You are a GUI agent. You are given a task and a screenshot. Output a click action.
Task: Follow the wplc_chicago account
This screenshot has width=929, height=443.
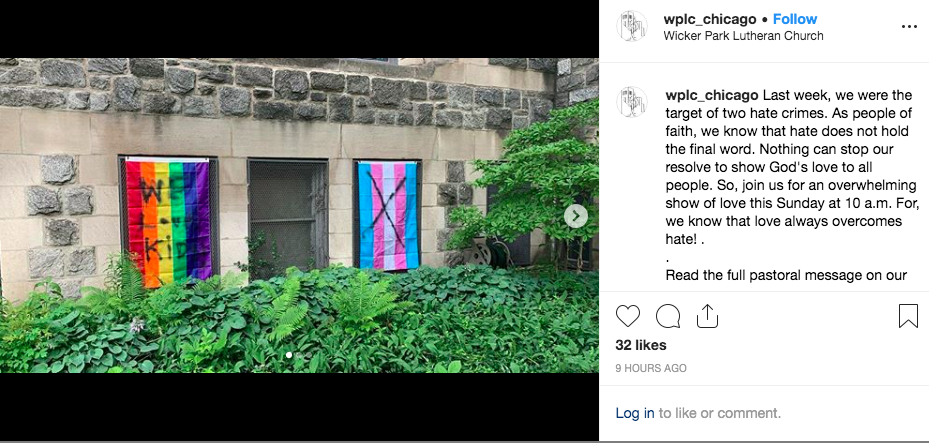tap(795, 19)
